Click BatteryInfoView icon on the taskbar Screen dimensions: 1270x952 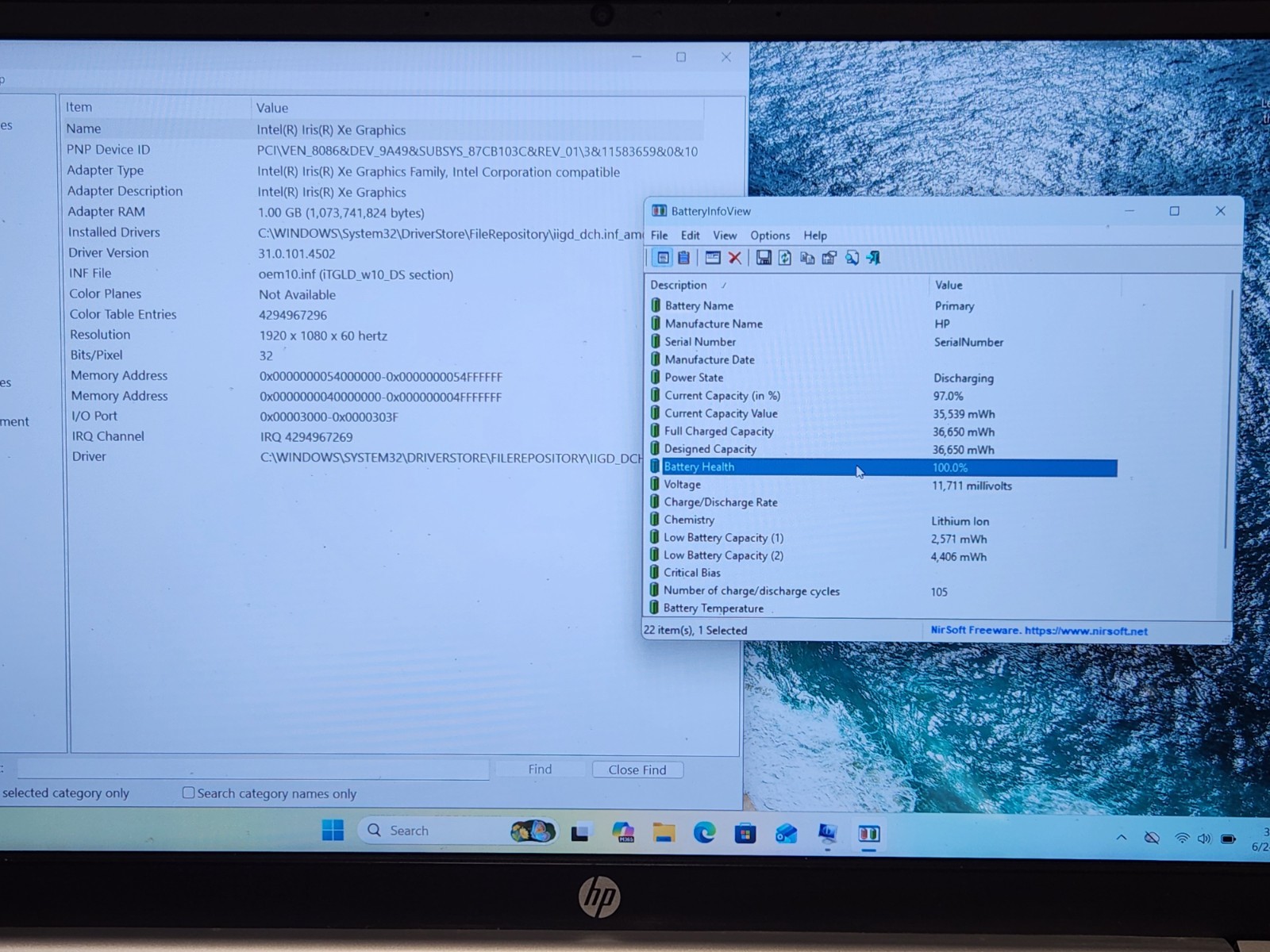[x=868, y=834]
